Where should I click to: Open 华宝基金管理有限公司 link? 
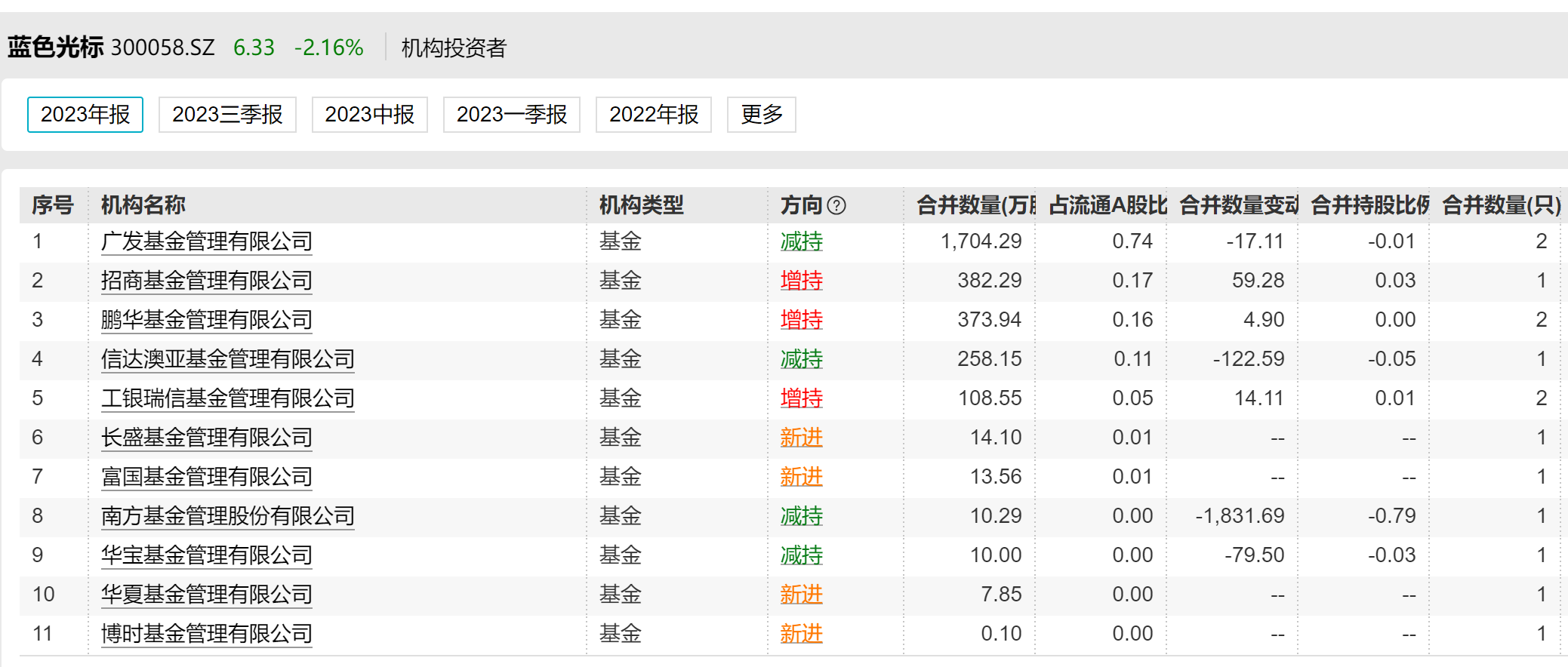[207, 555]
